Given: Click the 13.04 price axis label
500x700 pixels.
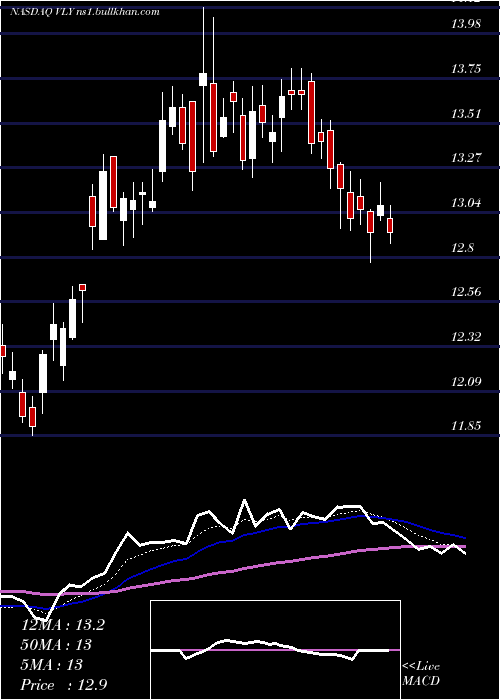Looking at the screenshot, I should pos(466,203).
